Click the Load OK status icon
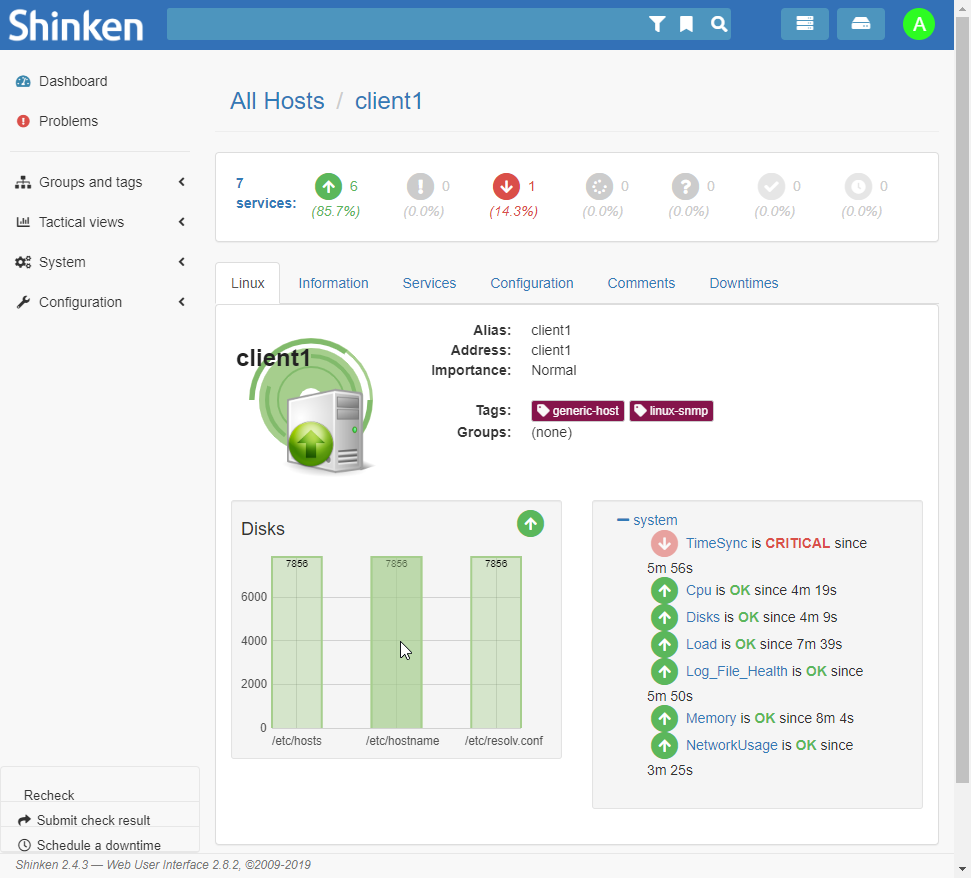 664,645
